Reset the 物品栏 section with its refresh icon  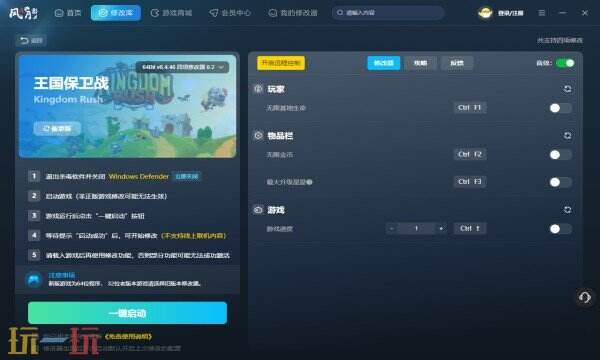[x=567, y=135]
